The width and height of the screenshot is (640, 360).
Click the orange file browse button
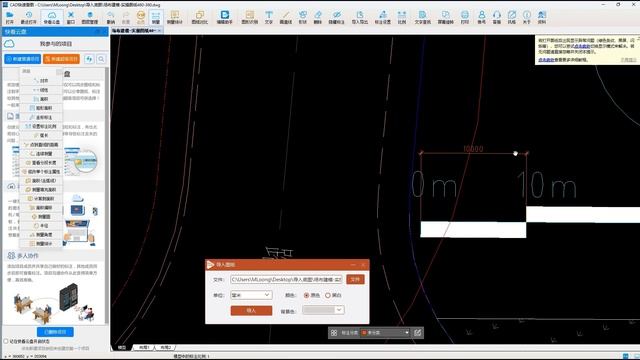click(355, 279)
